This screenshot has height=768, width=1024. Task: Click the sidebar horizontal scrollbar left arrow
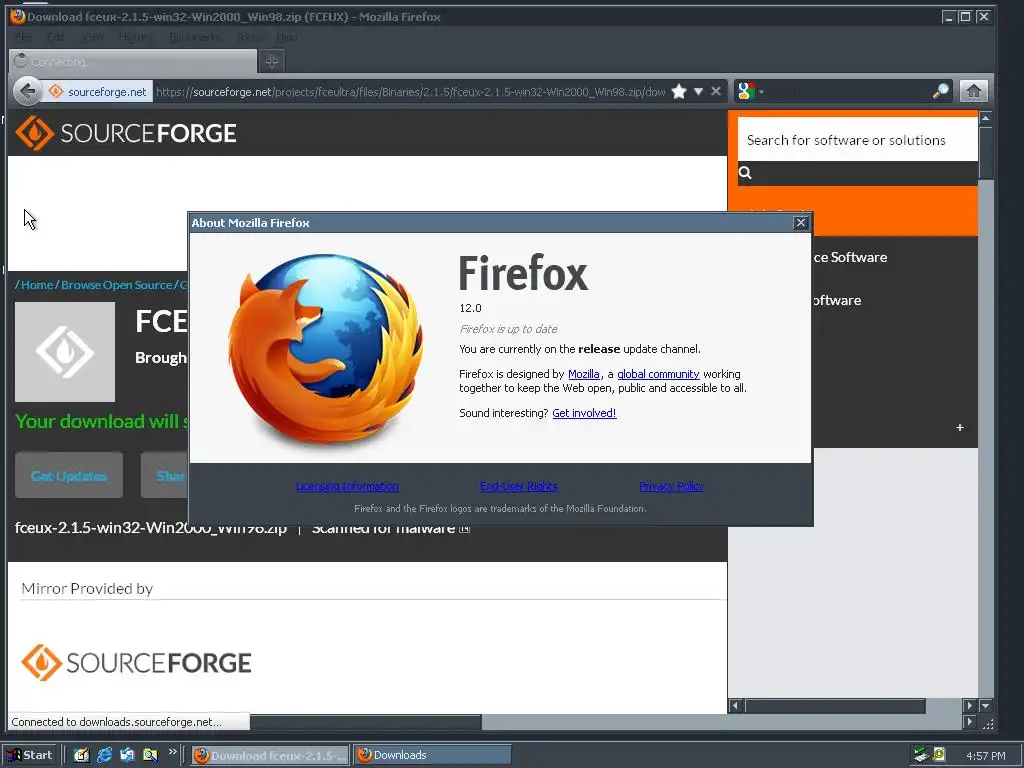pos(736,705)
